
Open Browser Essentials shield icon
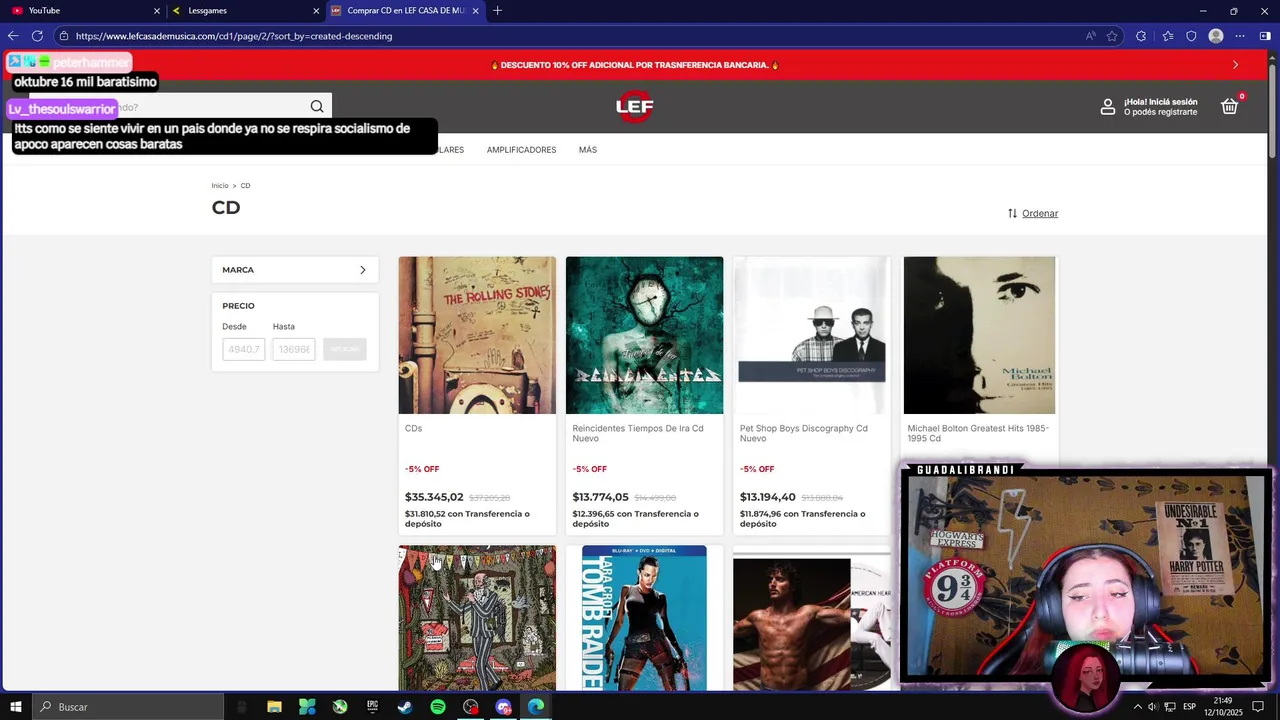coord(1191,36)
